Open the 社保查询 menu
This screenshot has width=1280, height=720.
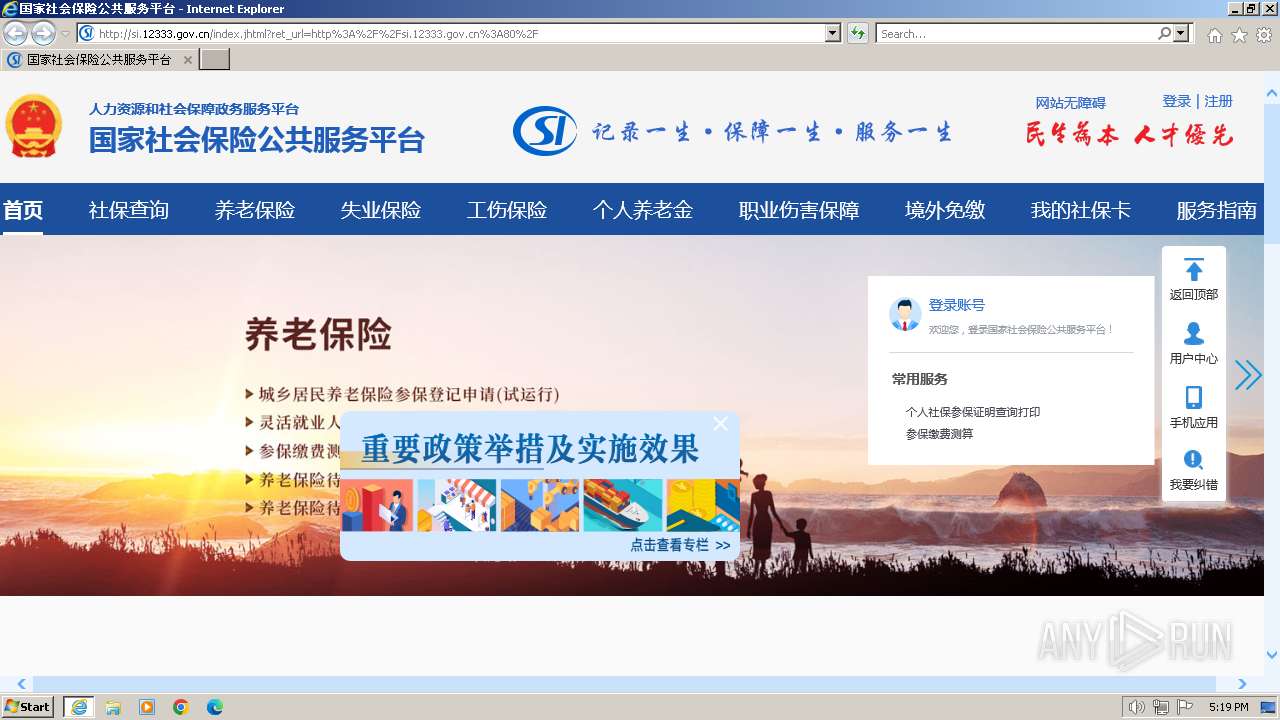pos(129,210)
